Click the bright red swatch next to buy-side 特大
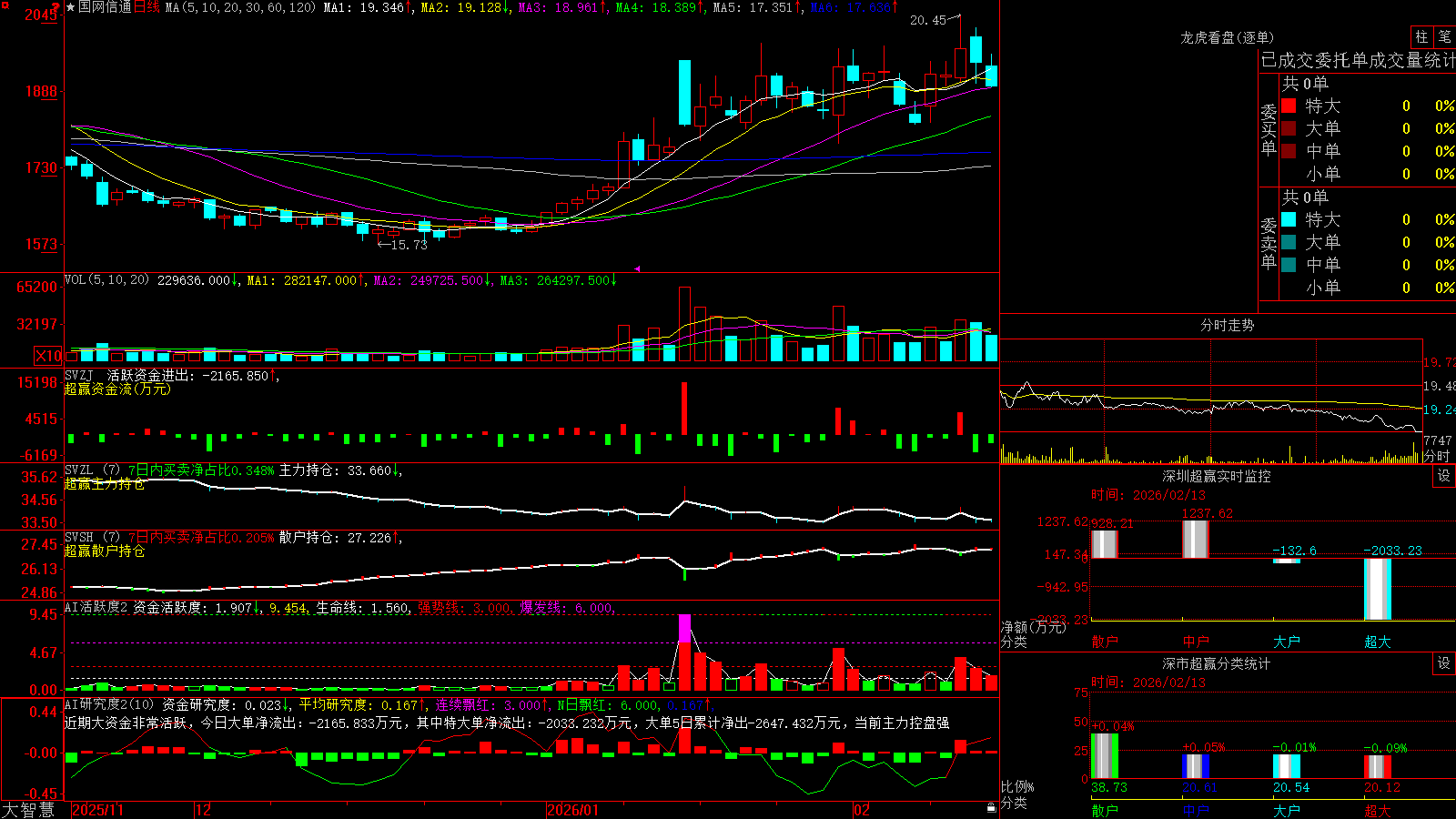 (1289, 106)
